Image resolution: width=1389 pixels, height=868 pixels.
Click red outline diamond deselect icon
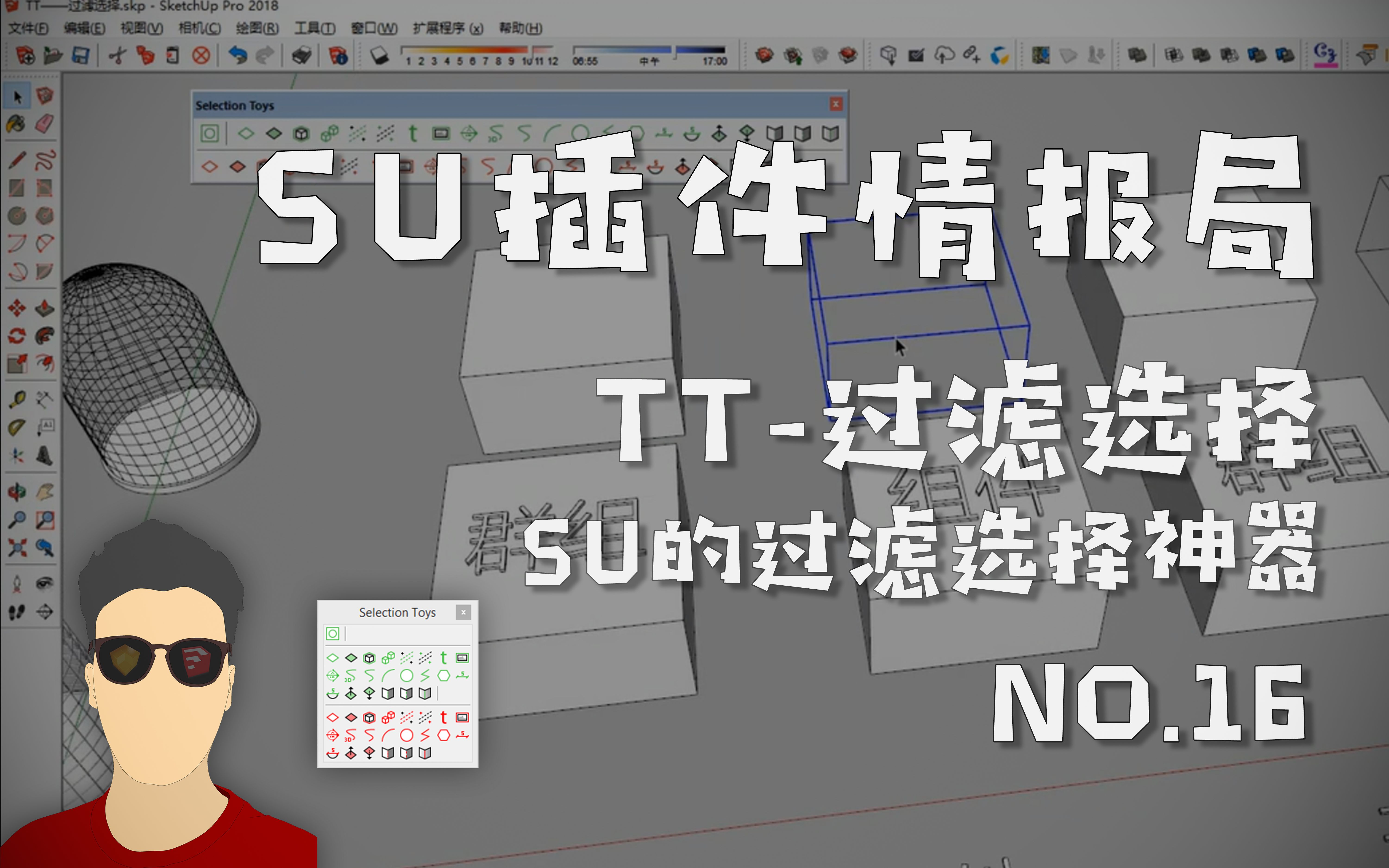(x=210, y=166)
